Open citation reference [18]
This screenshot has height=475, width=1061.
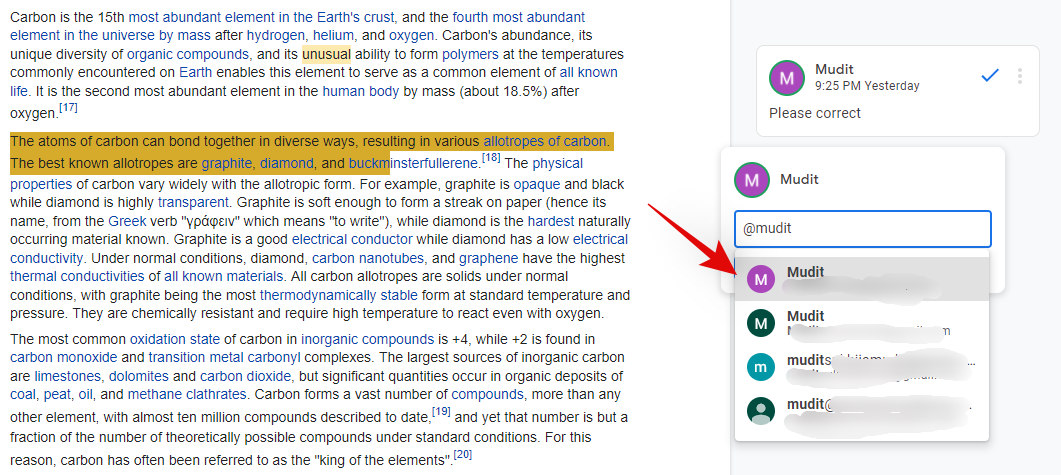point(491,158)
